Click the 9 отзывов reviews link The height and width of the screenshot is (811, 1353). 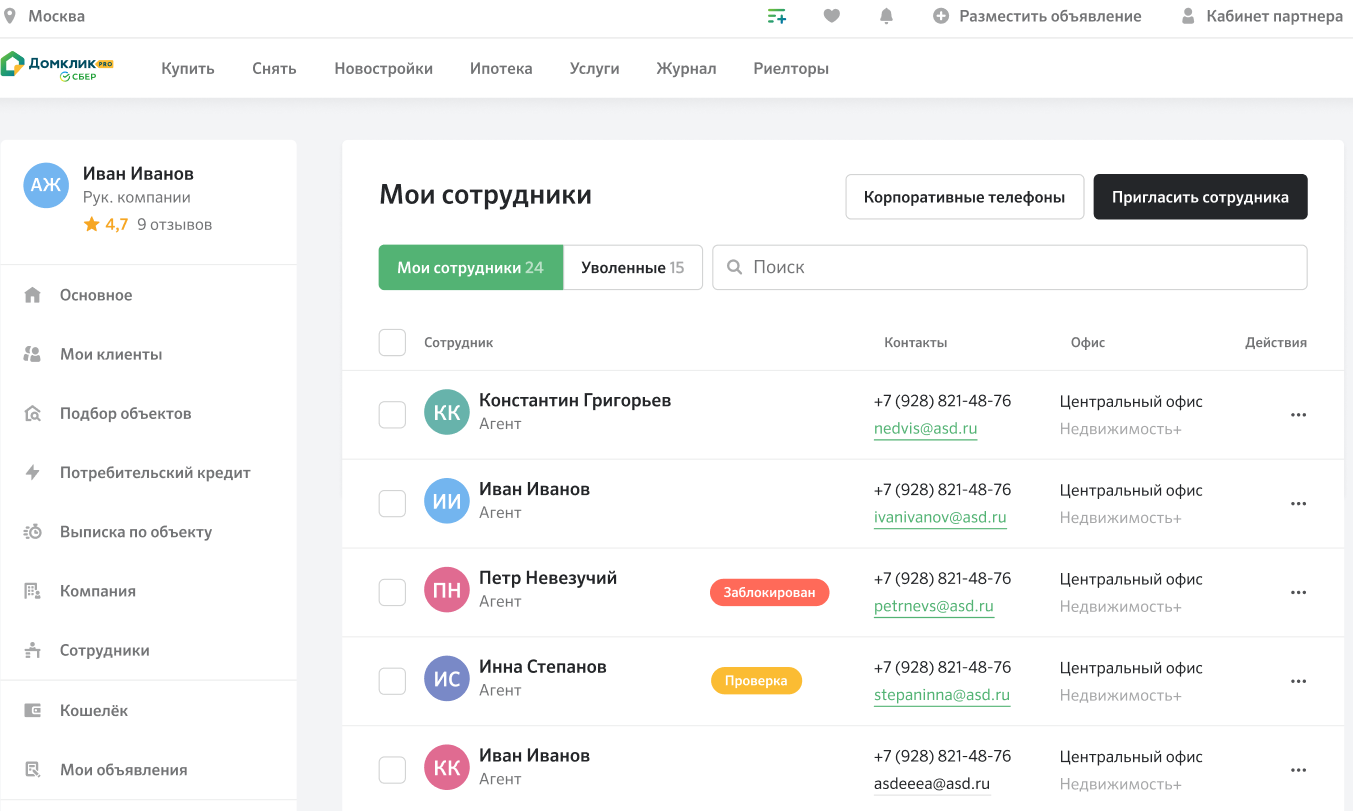[x=174, y=225]
